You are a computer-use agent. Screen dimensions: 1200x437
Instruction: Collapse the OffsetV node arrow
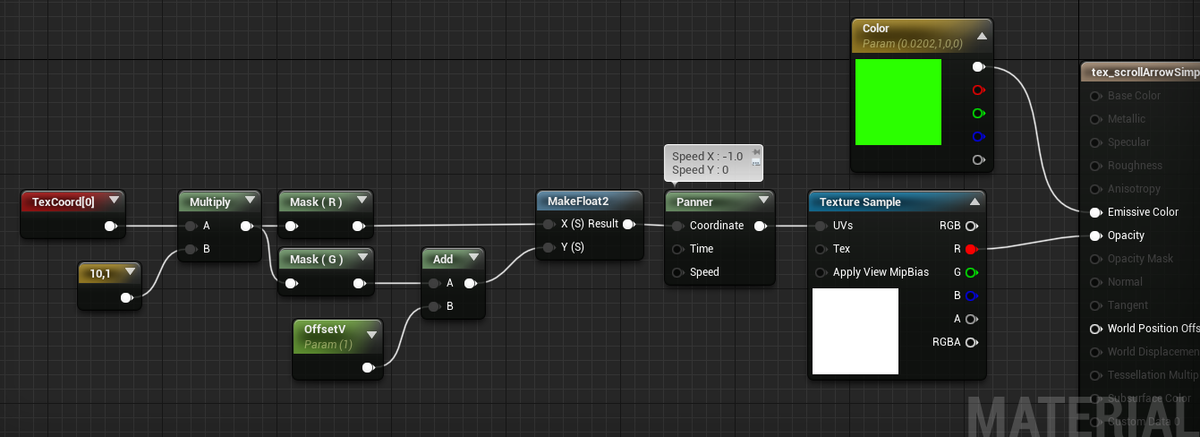click(x=372, y=333)
